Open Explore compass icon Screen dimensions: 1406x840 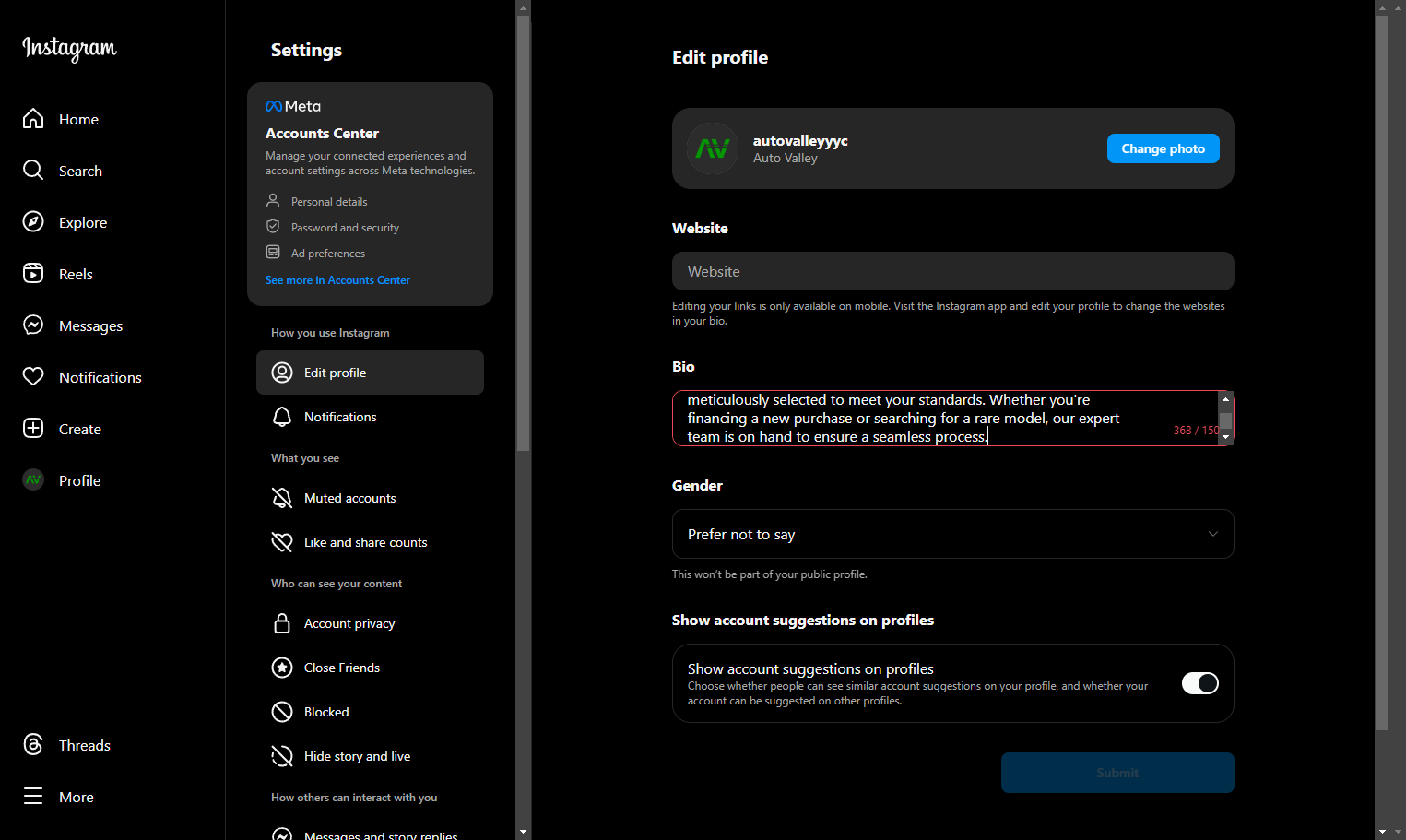pos(33,222)
